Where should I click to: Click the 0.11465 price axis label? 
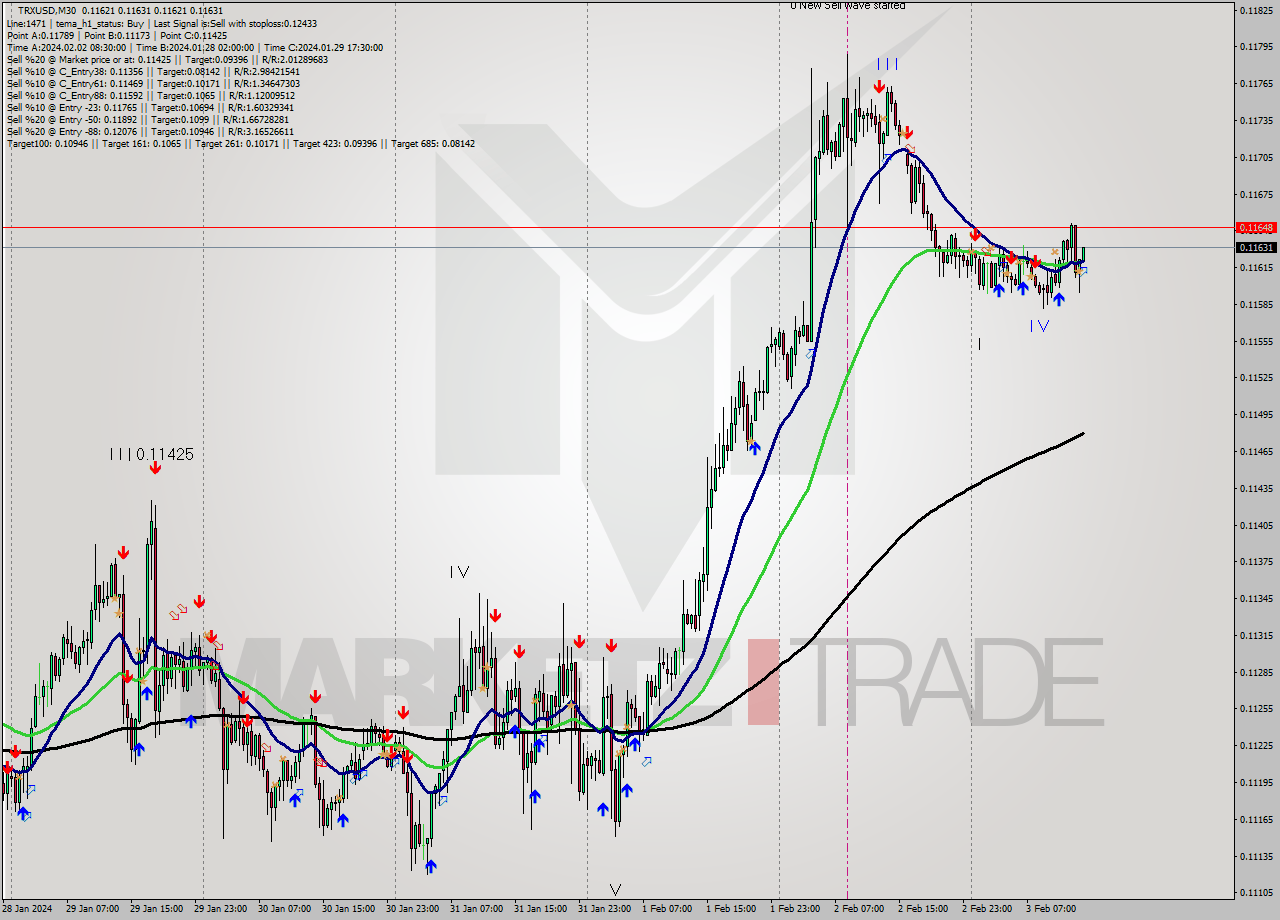(x=1256, y=452)
